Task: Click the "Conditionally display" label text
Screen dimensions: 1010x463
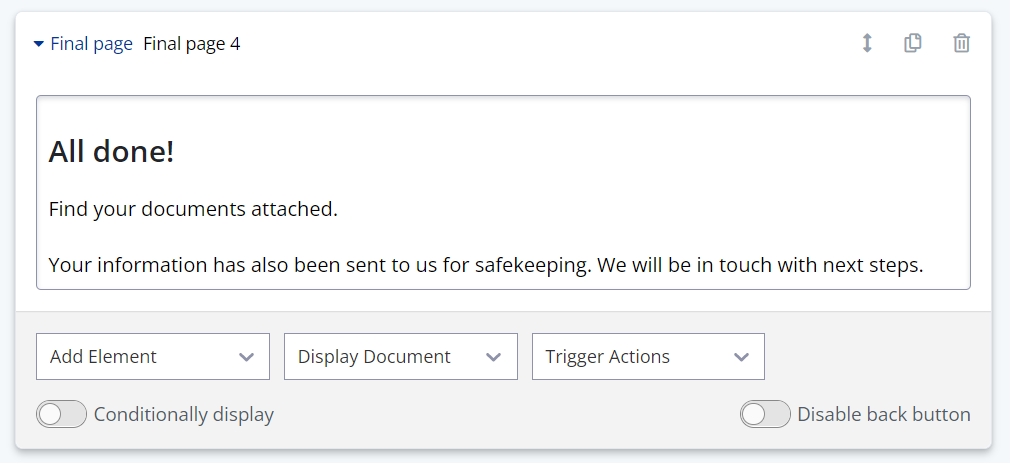Action: 184,414
